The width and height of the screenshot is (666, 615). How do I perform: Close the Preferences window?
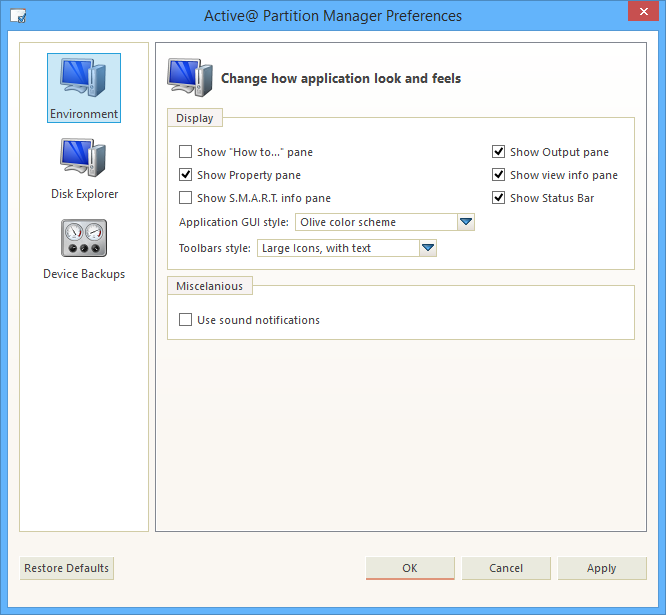pos(643,11)
